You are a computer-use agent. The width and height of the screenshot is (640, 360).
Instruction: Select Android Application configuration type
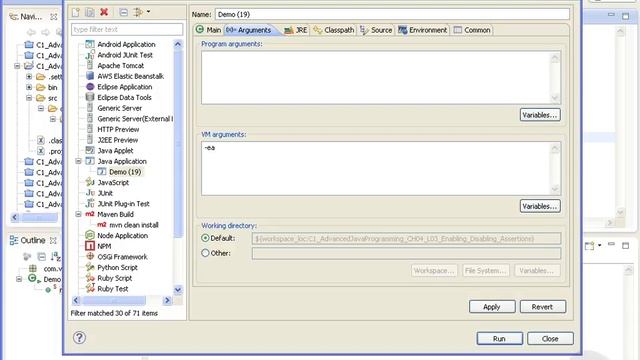coord(126,44)
